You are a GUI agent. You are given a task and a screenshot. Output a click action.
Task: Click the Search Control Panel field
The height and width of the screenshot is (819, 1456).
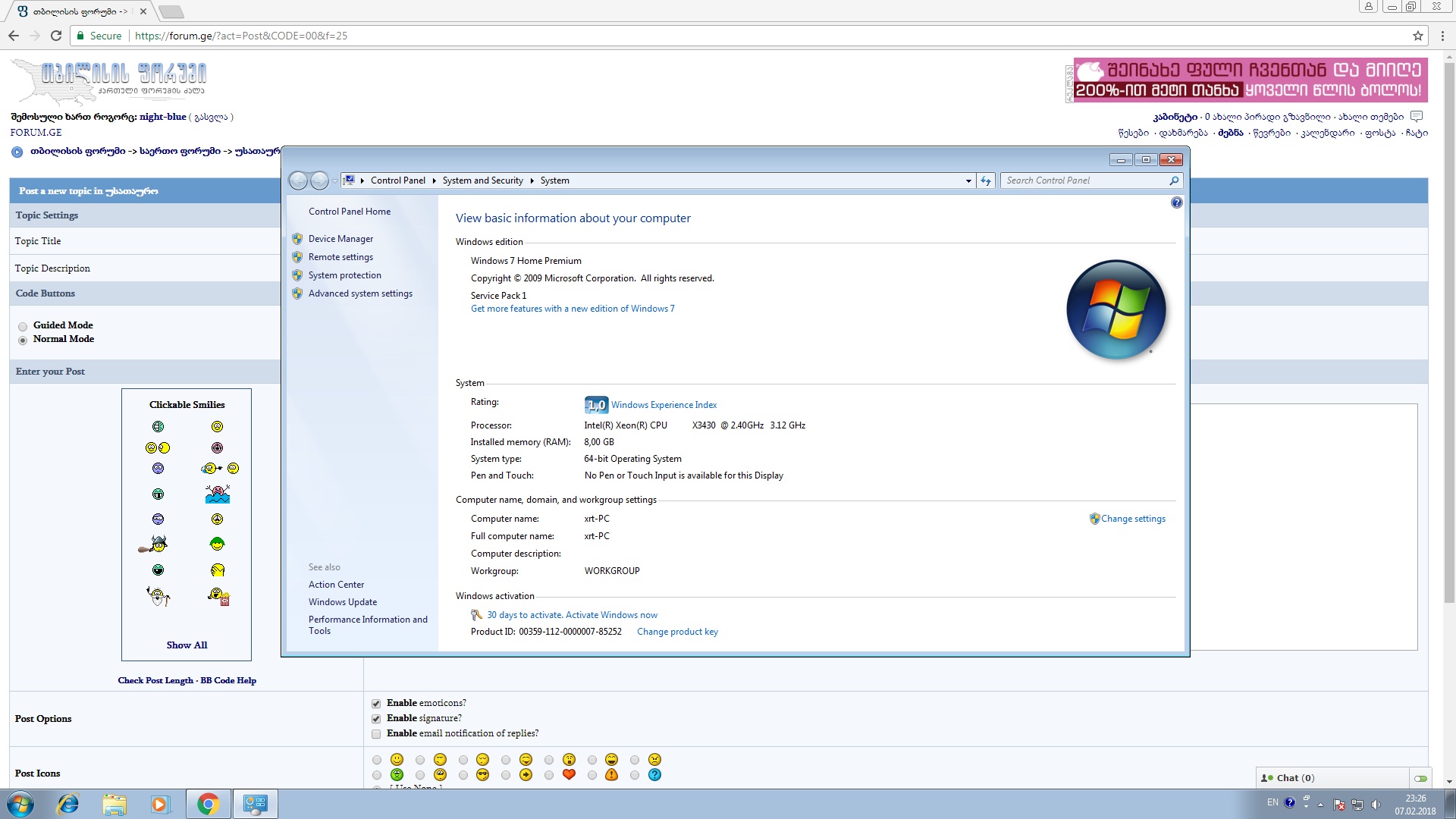click(1084, 180)
